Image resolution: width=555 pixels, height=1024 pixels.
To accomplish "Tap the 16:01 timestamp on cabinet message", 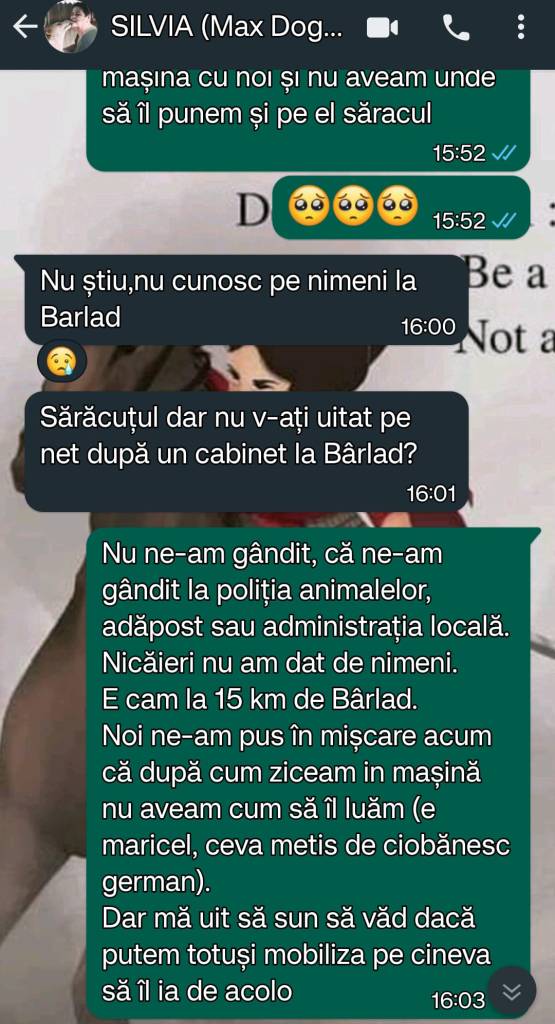I will point(431,494).
